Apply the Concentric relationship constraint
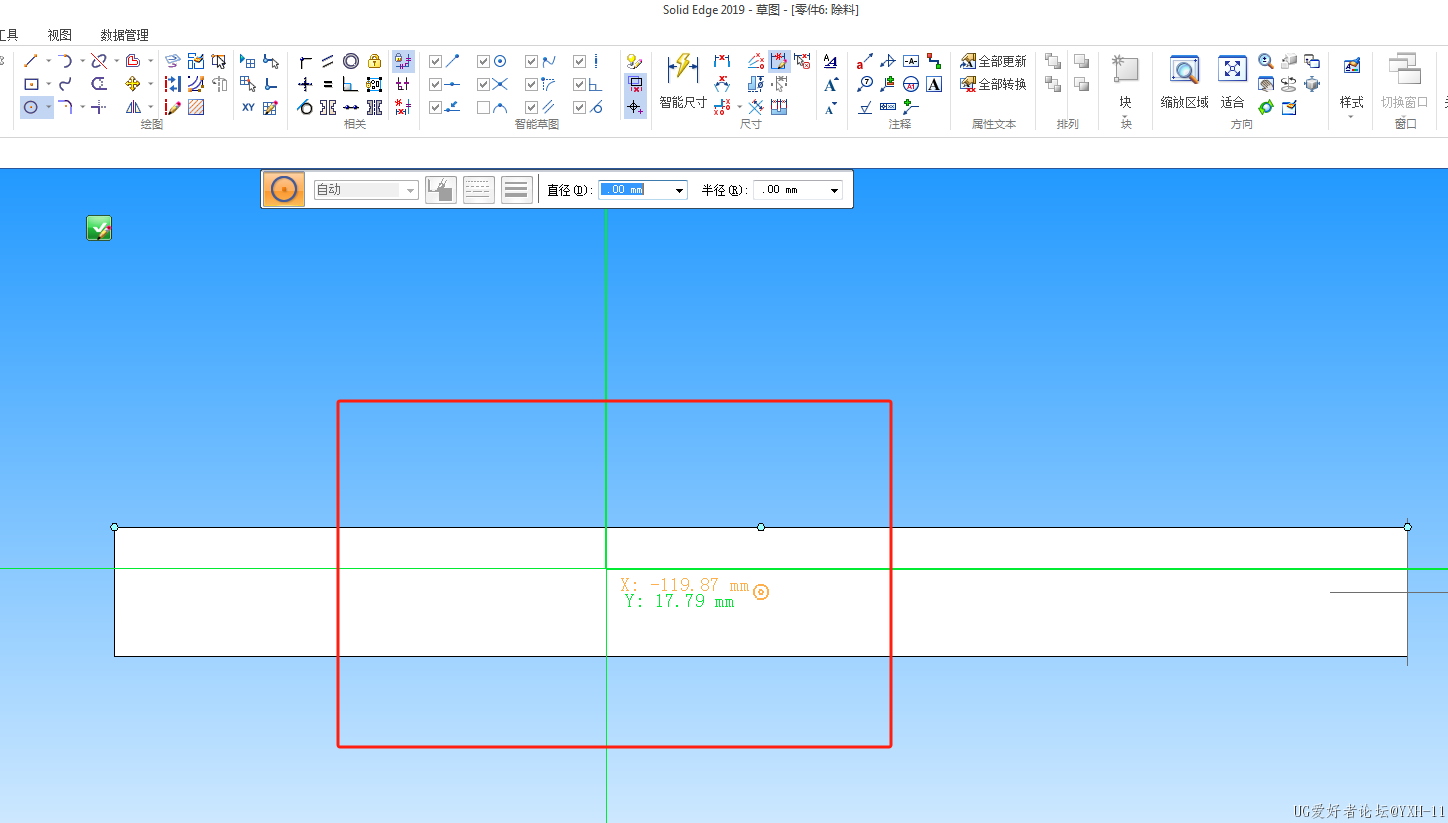1448x823 pixels. pos(351,61)
